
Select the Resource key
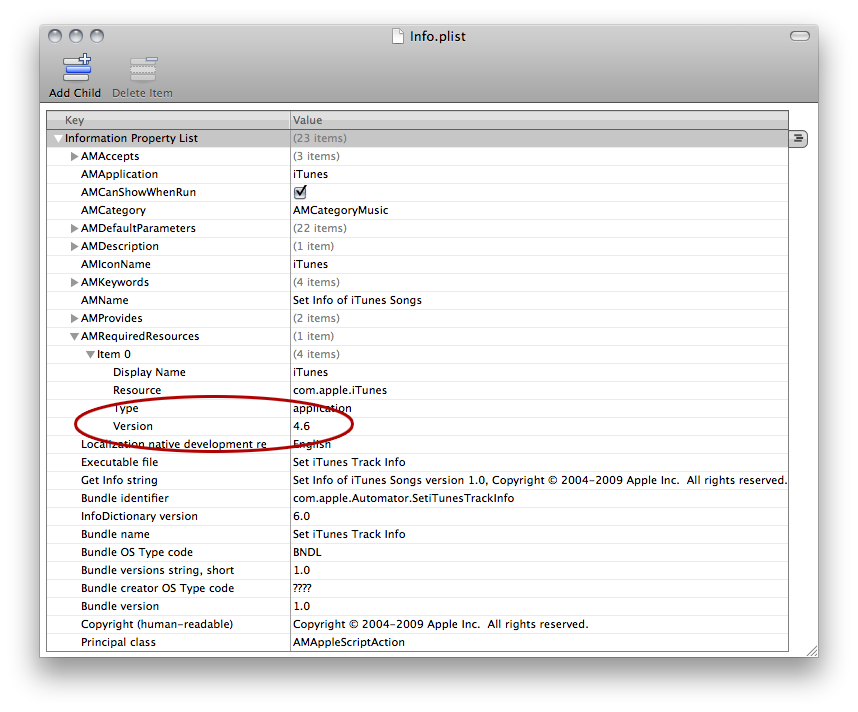(x=137, y=390)
